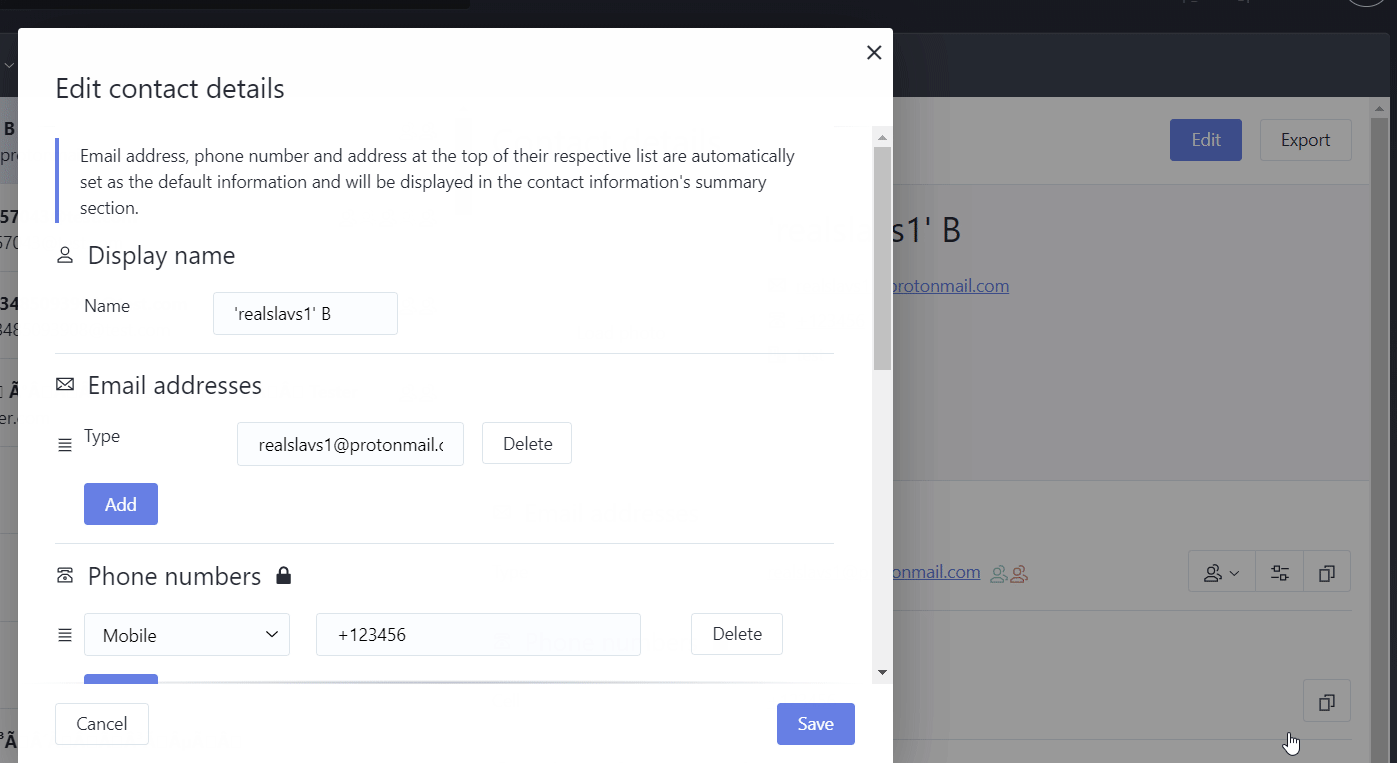Cancel editing the contact
1397x763 pixels.
point(101,723)
